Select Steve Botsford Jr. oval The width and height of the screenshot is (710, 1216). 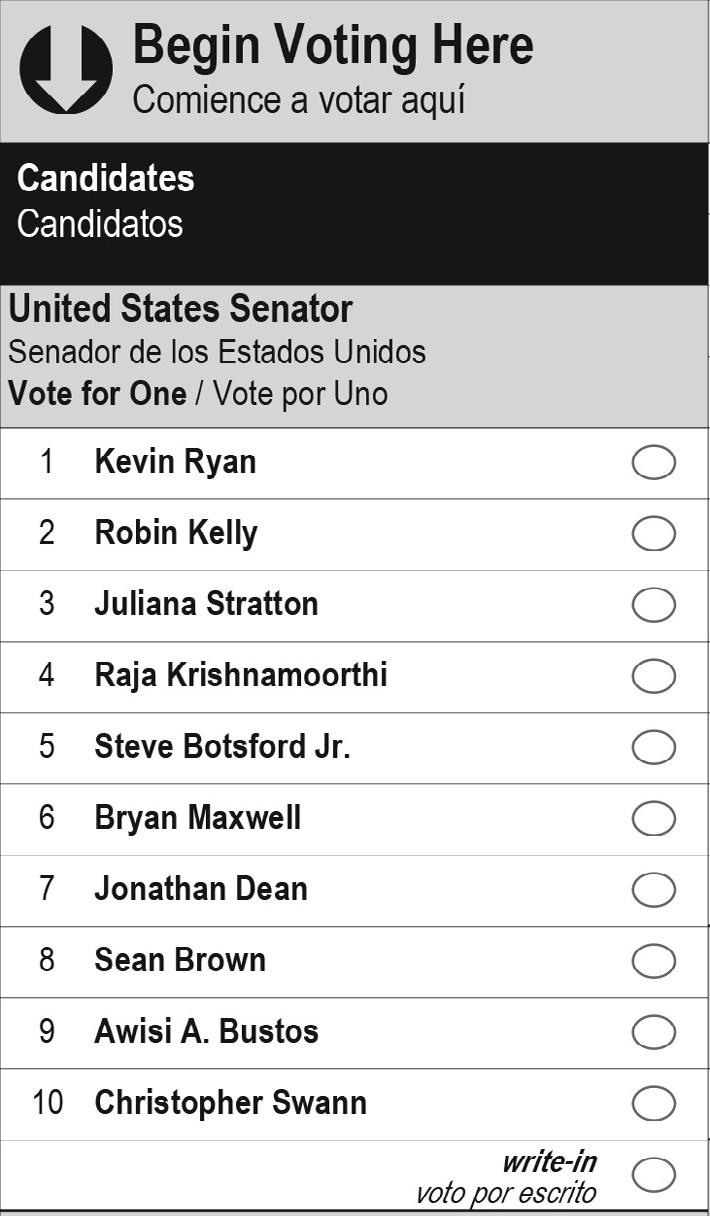654,747
